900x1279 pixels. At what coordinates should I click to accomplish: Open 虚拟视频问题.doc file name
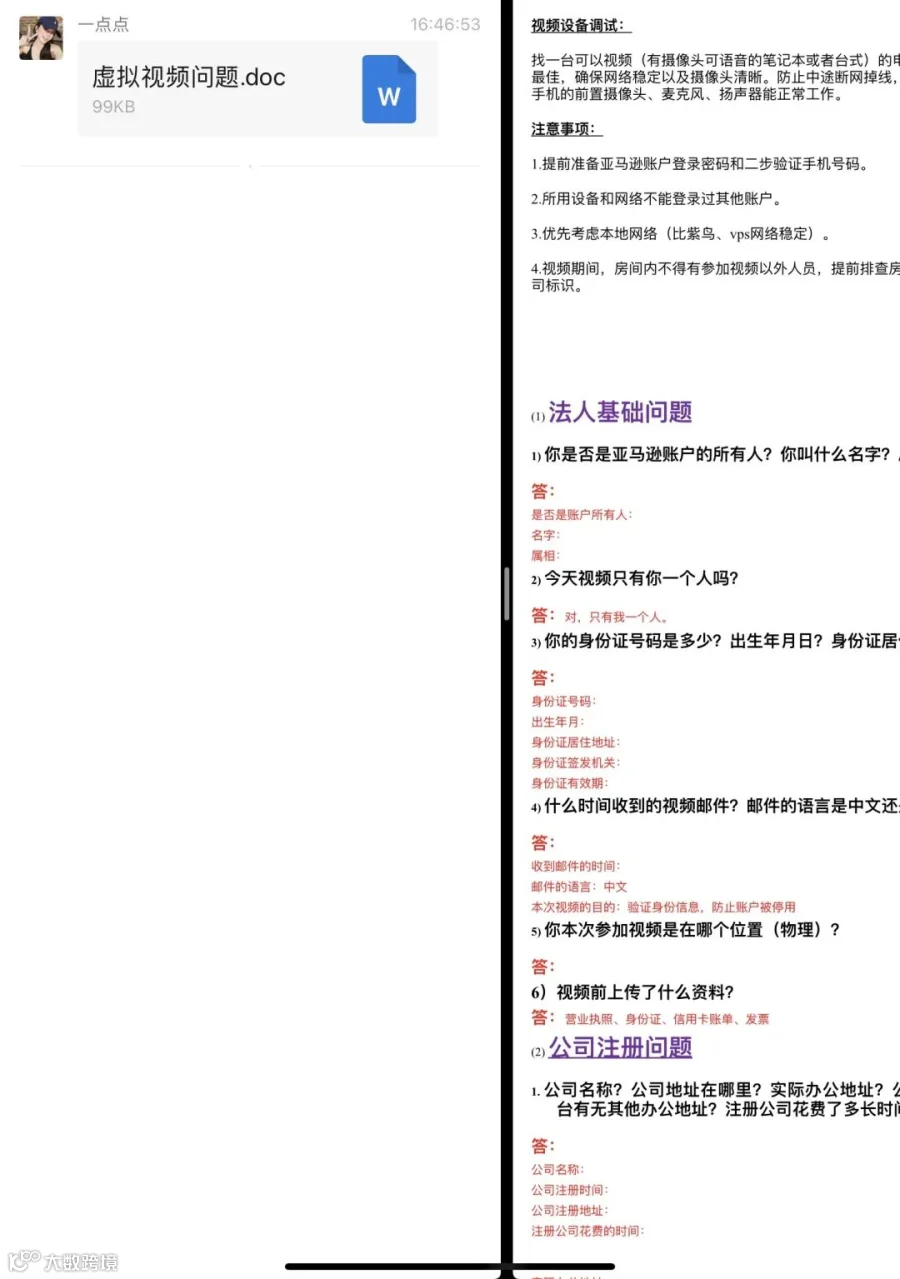(189, 77)
